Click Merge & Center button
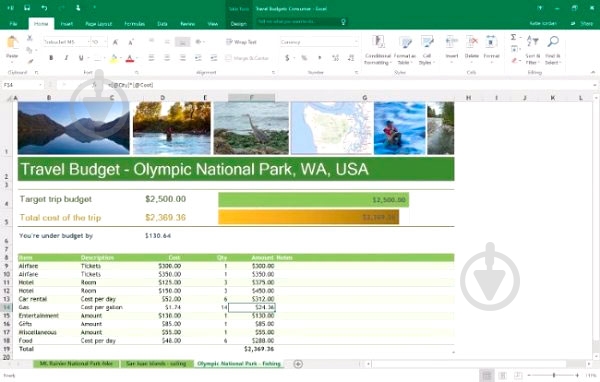Image resolution: width=600 pixels, height=382 pixels. pos(247,58)
